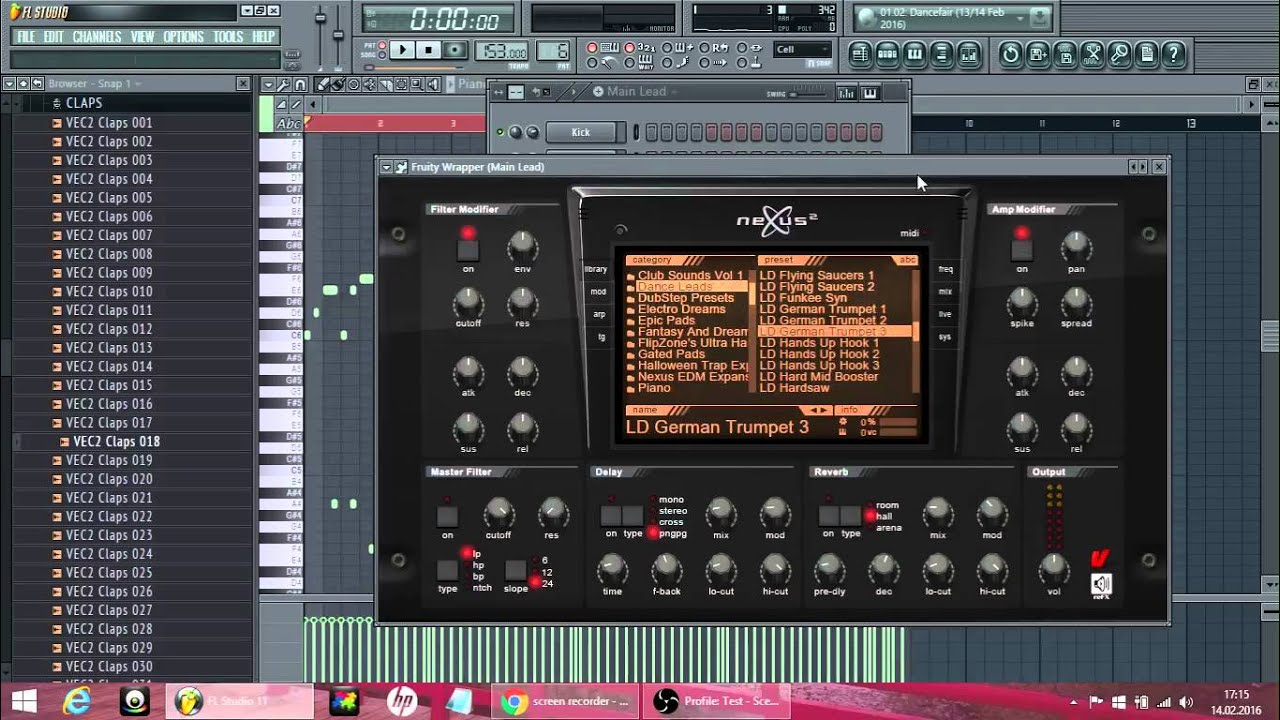The image size is (1280, 720).
Task: Open the TOOLS menu
Action: [x=228, y=37]
